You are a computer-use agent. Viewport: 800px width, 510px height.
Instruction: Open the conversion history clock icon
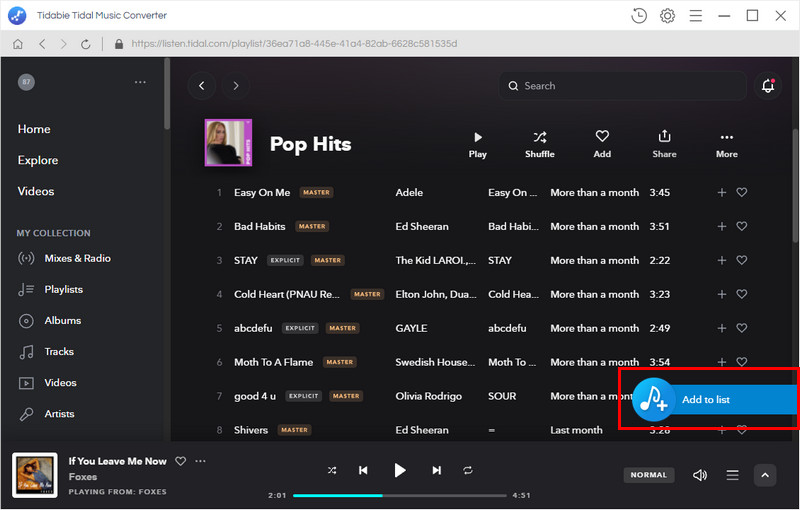click(x=639, y=16)
